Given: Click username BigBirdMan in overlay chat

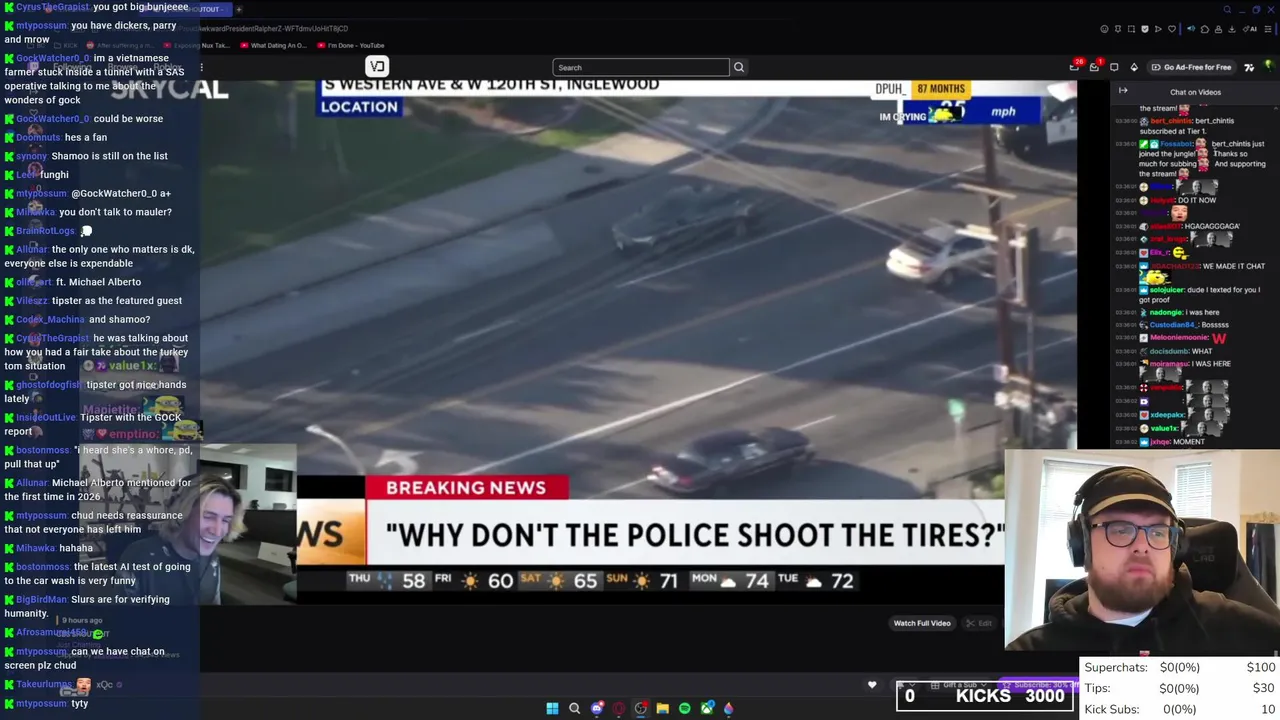Looking at the screenshot, I should [x=41, y=600].
